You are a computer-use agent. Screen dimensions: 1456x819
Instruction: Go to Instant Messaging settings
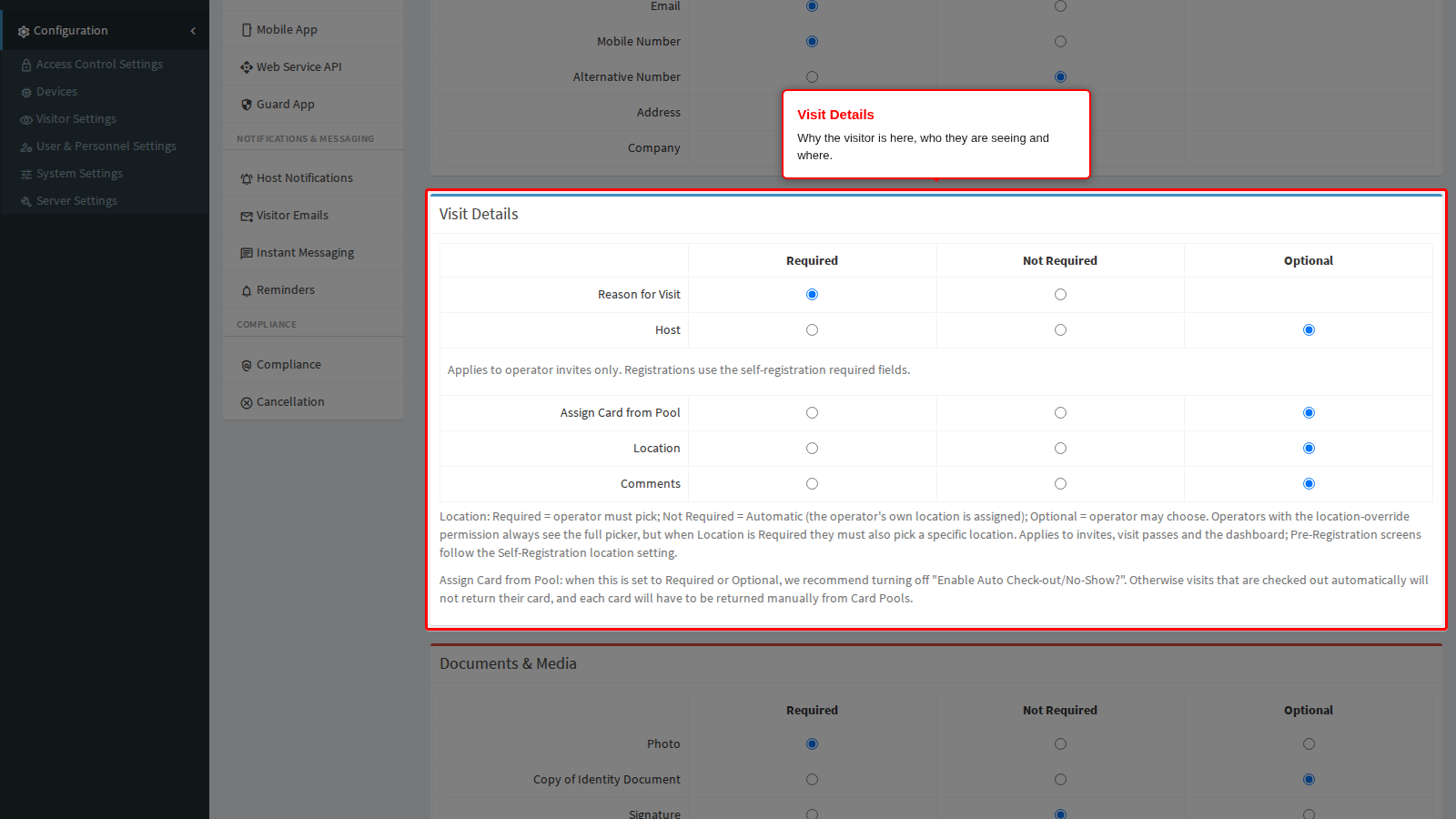(x=305, y=253)
